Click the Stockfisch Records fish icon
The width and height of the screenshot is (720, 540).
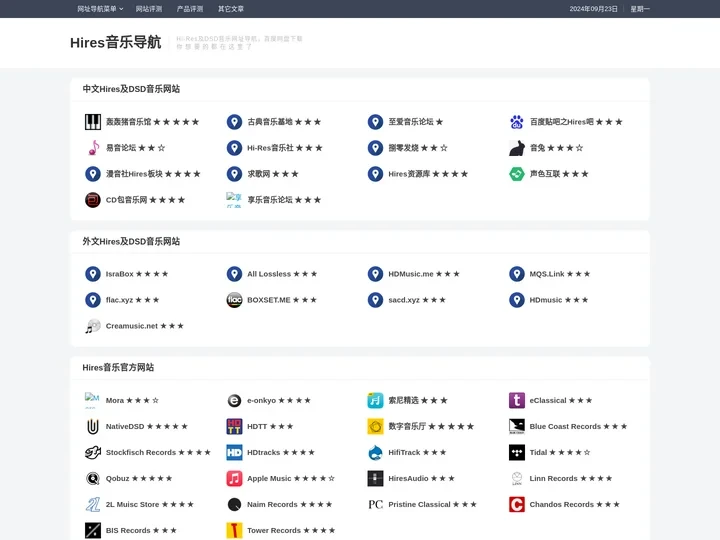(93, 452)
